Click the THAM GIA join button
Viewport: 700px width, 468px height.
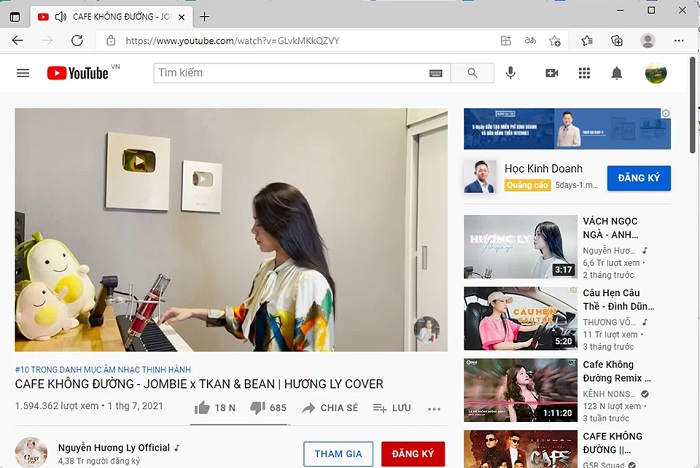click(x=338, y=454)
